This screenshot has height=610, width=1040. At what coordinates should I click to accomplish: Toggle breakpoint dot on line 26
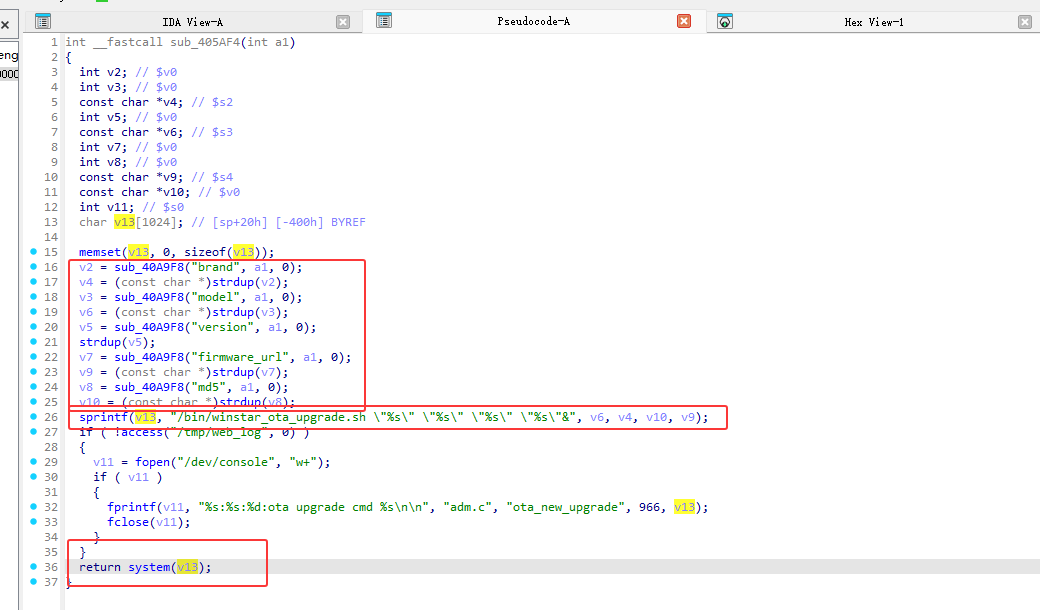[35, 417]
